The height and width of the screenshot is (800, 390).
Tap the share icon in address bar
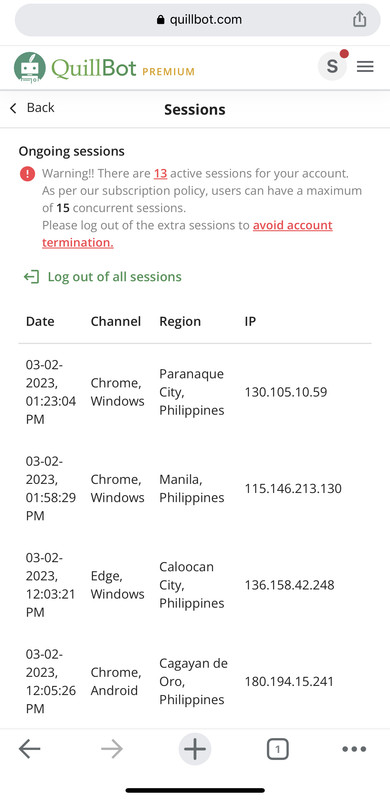click(359, 19)
